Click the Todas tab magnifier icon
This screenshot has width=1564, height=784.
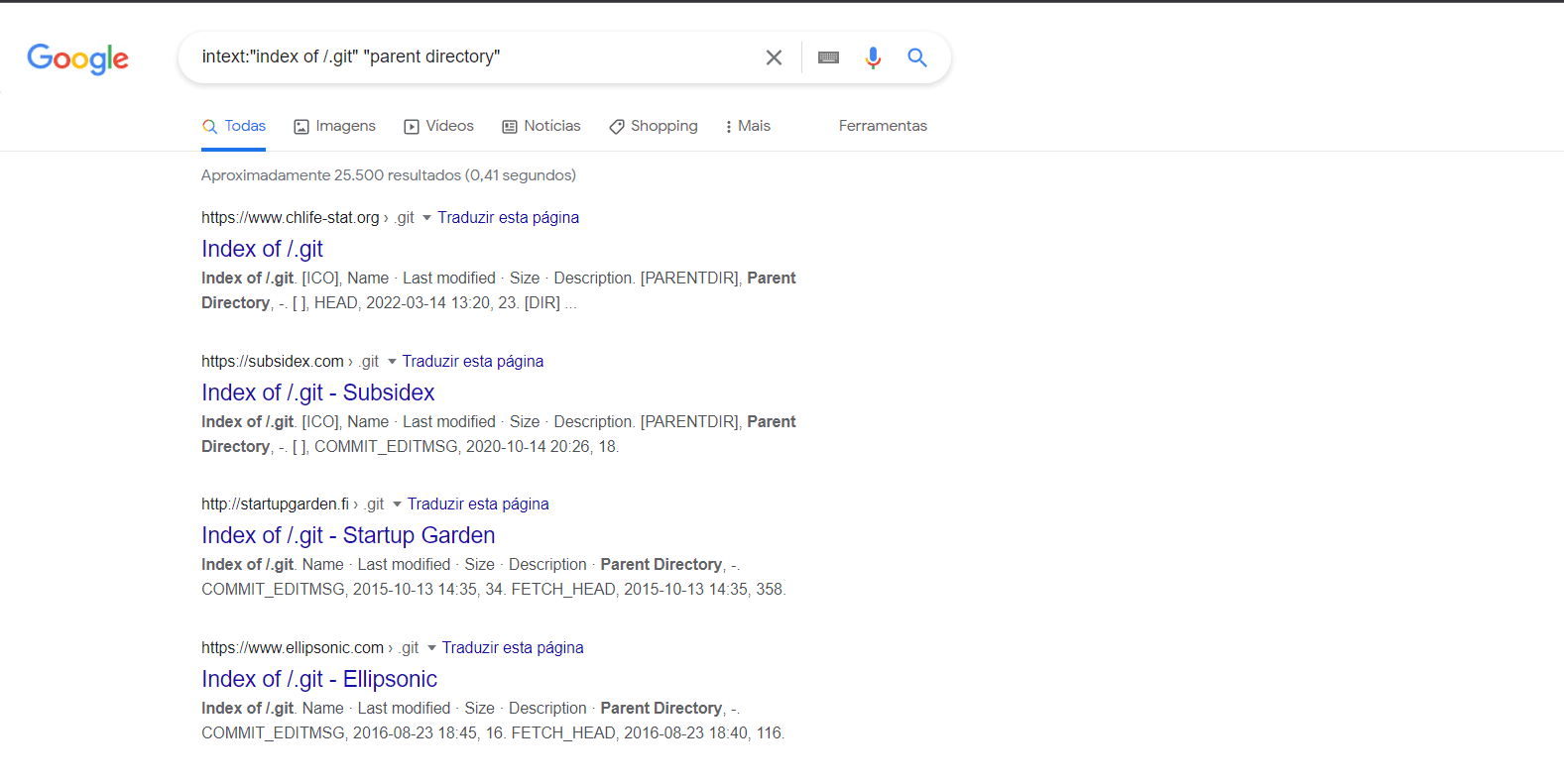point(210,127)
